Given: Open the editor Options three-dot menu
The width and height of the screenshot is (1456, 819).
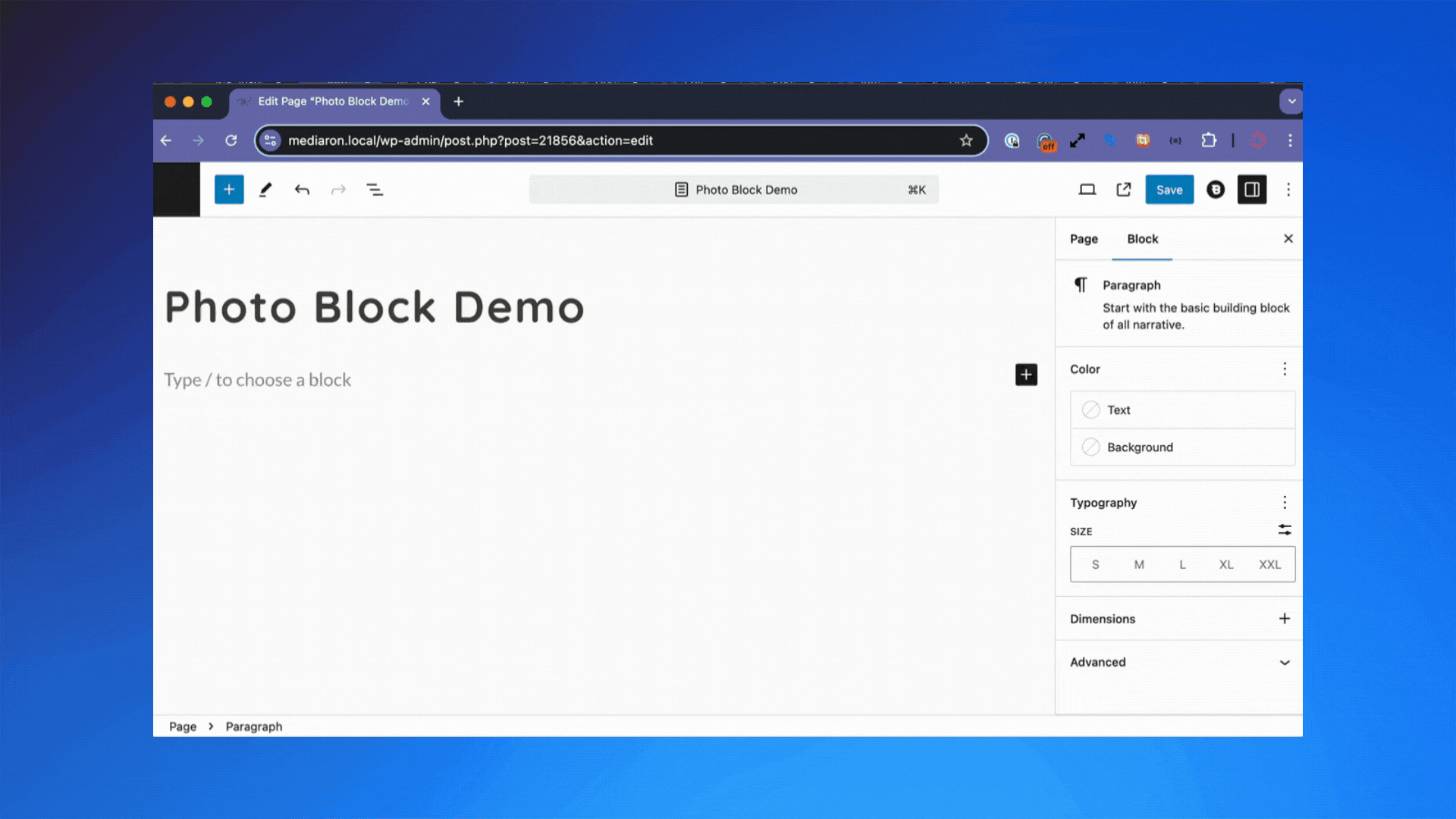Looking at the screenshot, I should pyautogui.click(x=1288, y=190).
